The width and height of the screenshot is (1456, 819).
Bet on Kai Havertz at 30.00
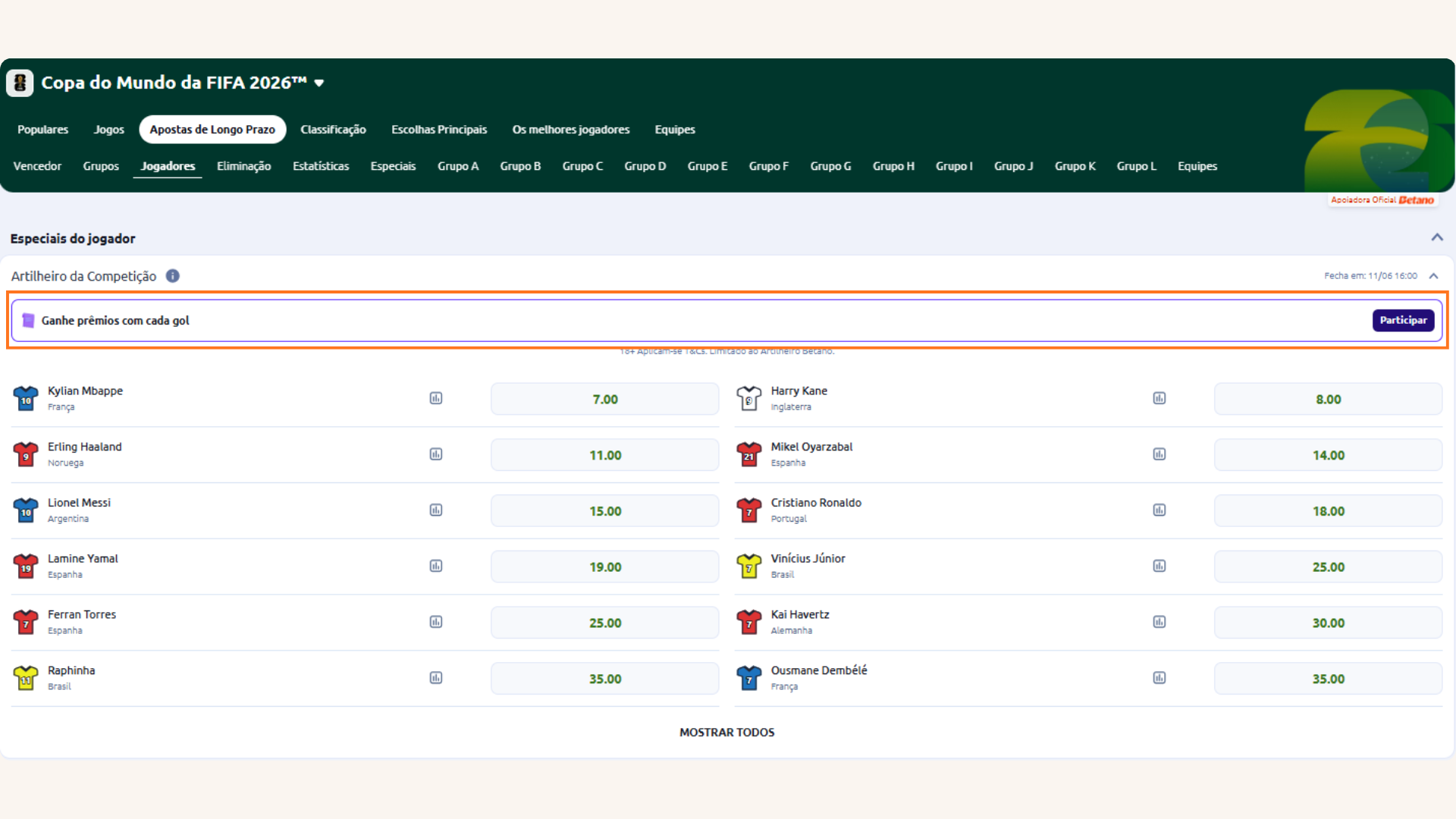point(1329,623)
